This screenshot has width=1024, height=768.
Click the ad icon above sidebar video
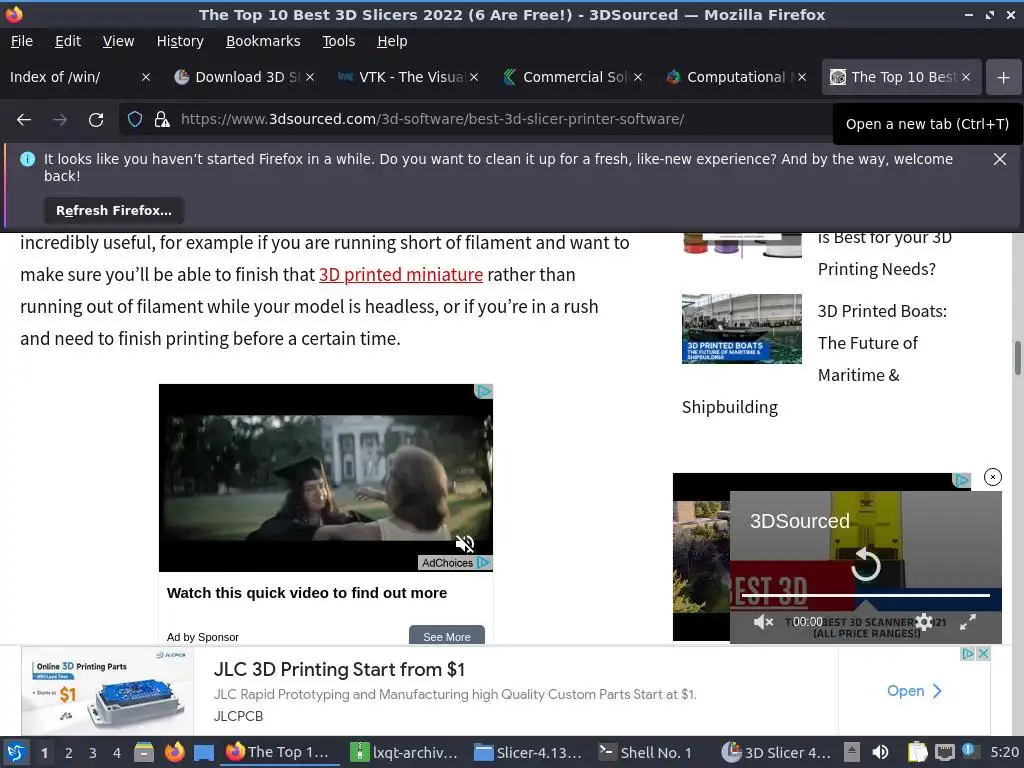coord(961,480)
